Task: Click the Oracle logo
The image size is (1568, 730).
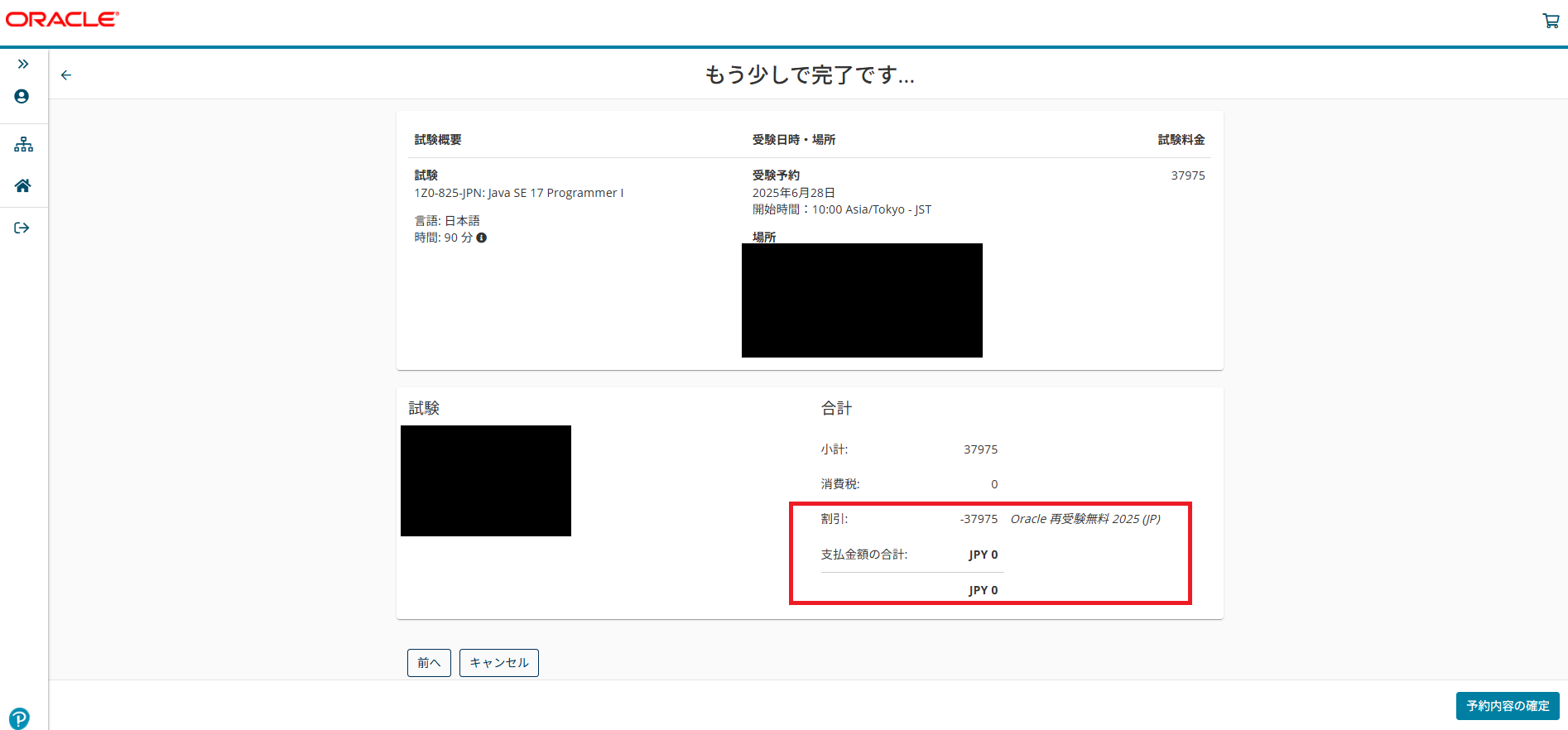Action: [x=63, y=19]
